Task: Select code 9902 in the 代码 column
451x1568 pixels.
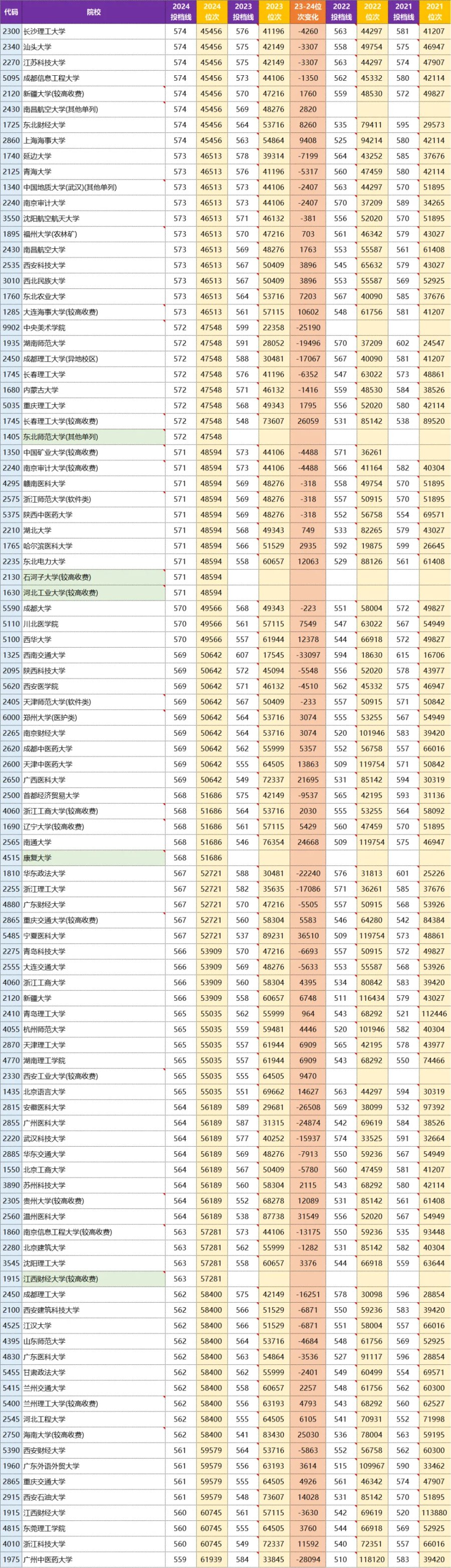Action: coord(11,328)
